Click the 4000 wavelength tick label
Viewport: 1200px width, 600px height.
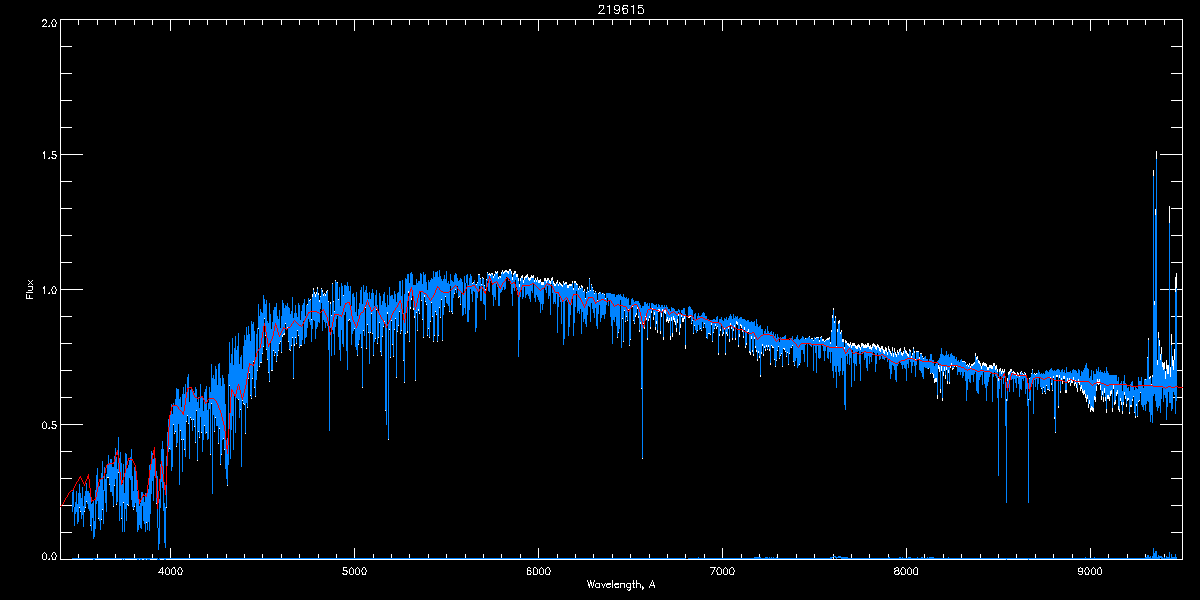(x=171, y=572)
